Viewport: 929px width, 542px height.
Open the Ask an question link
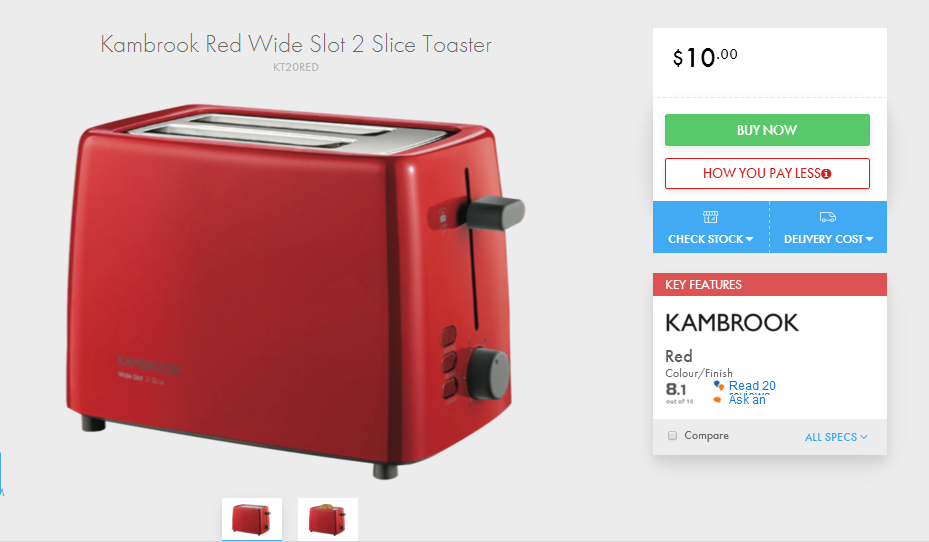click(747, 400)
